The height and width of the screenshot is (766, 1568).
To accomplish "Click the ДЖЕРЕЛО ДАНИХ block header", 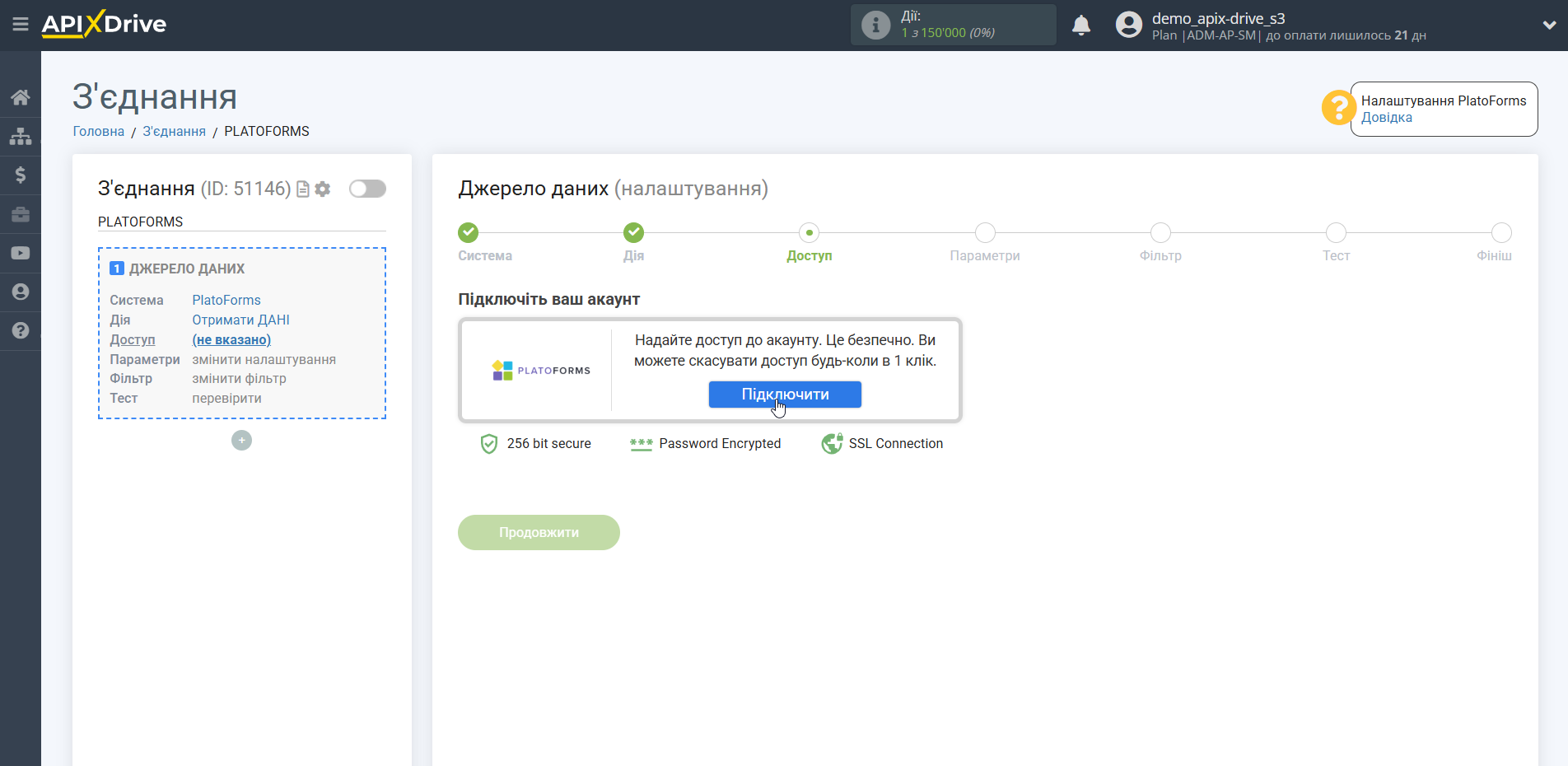I will click(x=187, y=269).
